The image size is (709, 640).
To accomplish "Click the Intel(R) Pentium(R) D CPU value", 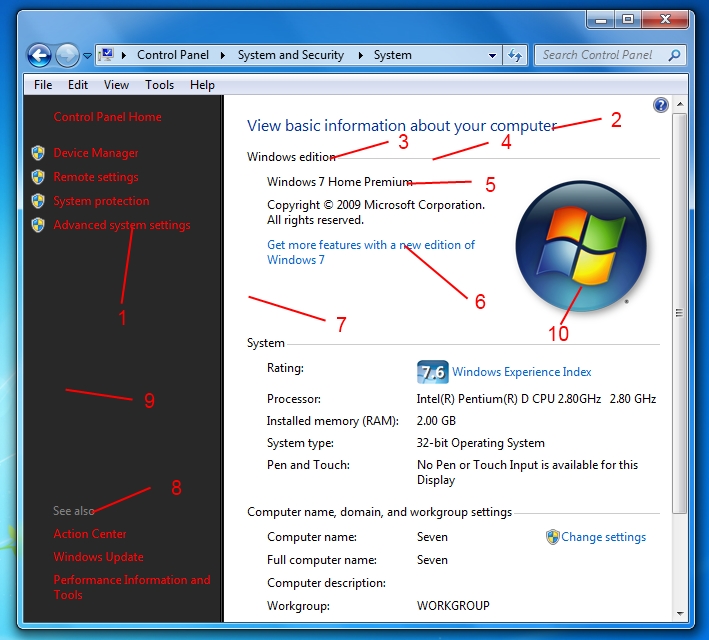I will [536, 399].
